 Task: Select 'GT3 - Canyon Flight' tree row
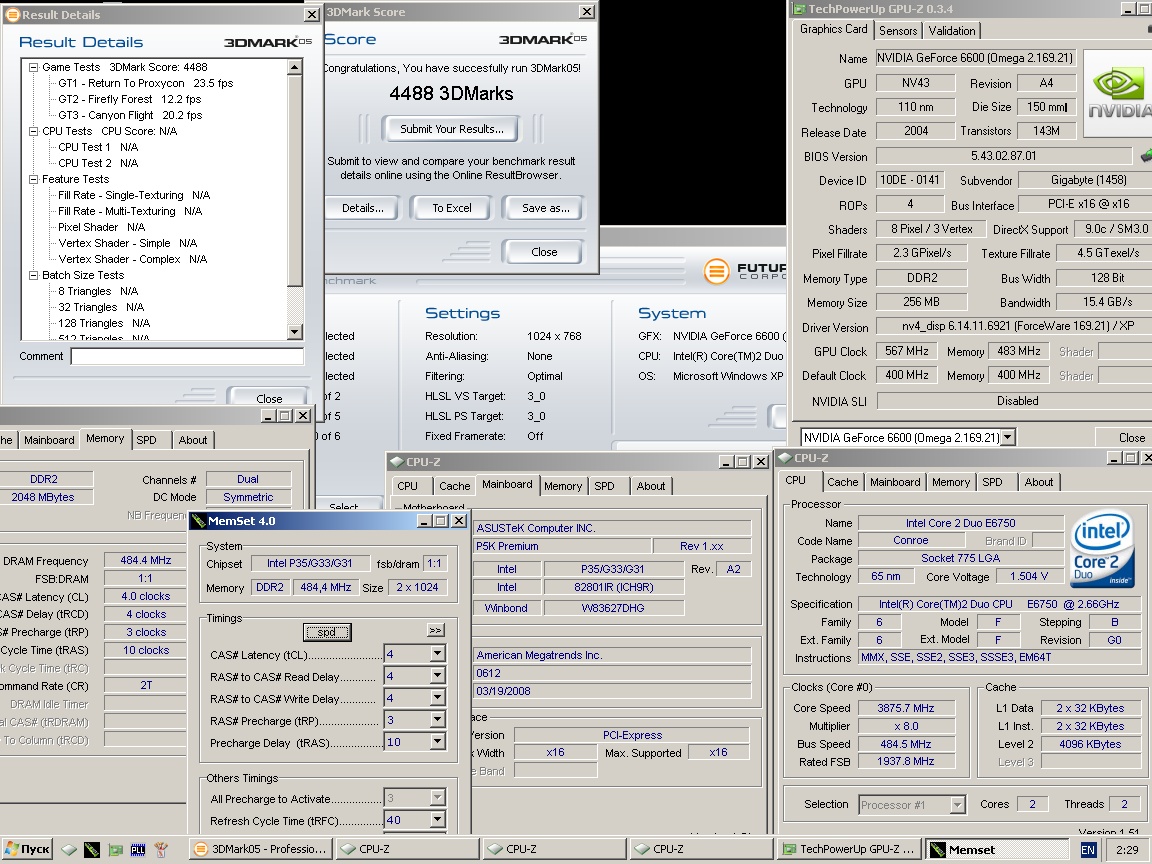click(130, 115)
